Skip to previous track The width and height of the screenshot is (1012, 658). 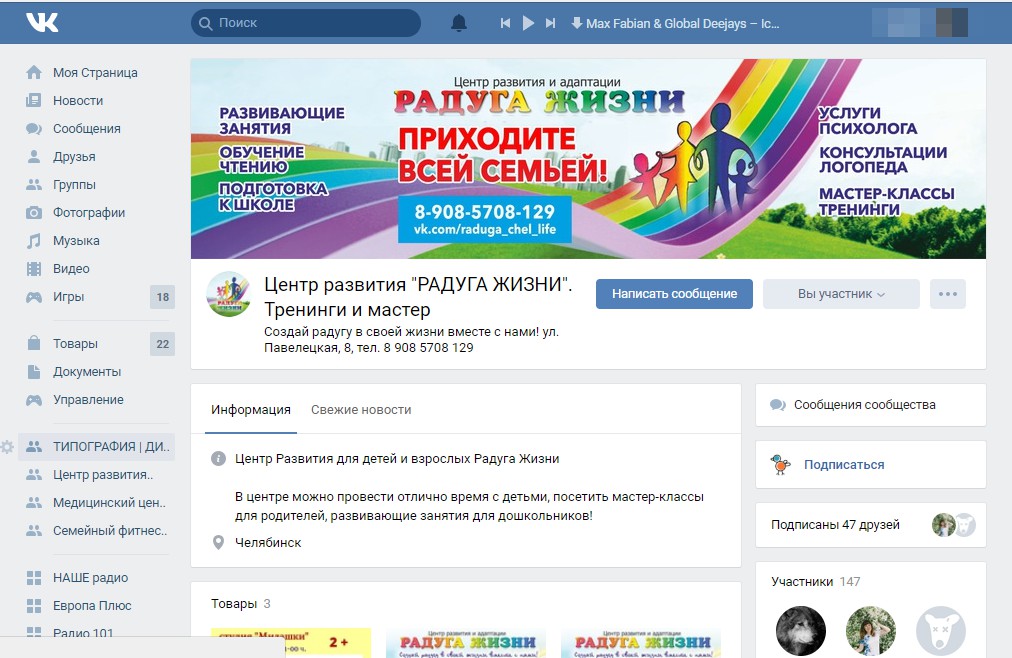(505, 23)
